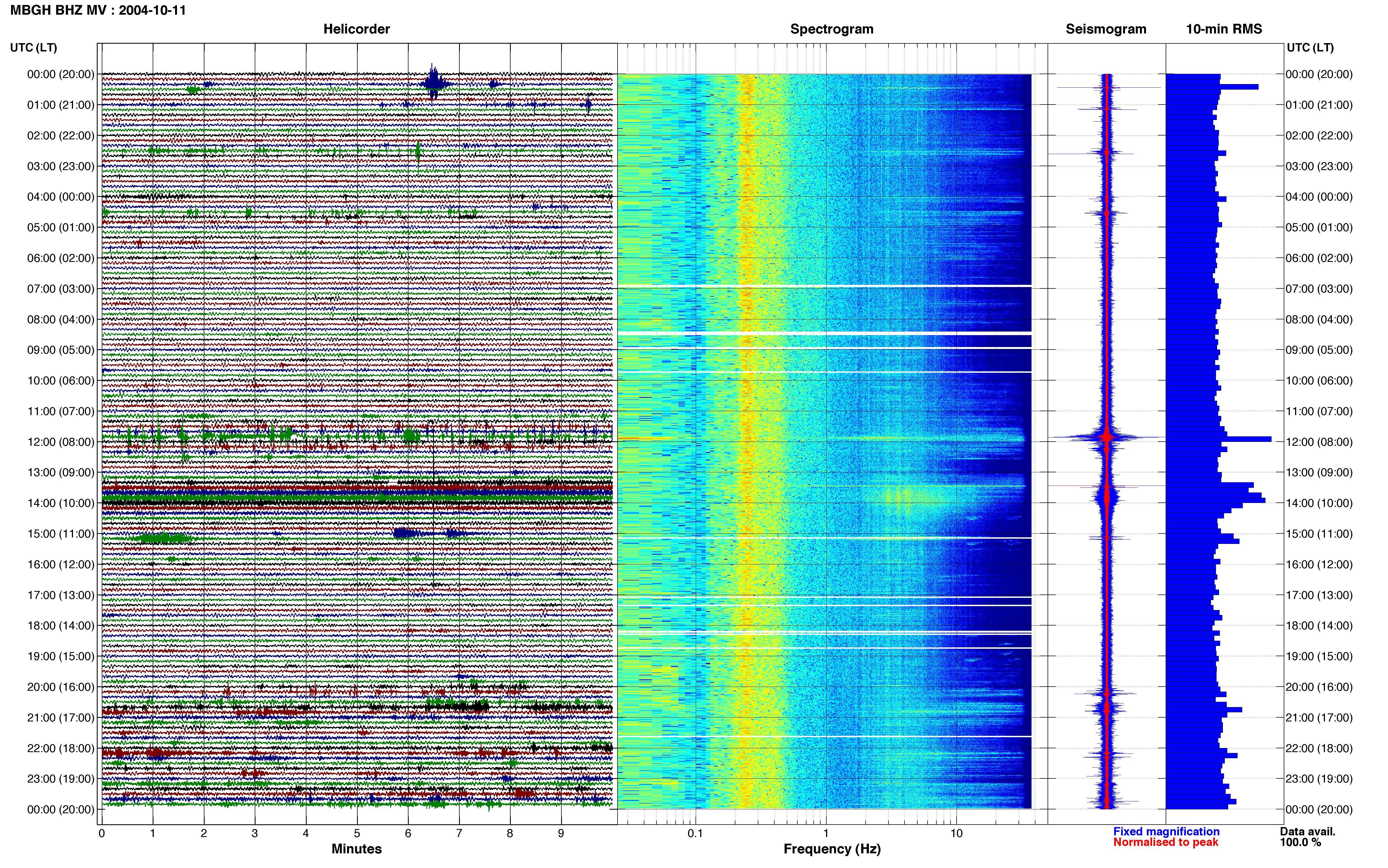Click the right-side '01:00 (21:00)' time label

click(x=1319, y=105)
